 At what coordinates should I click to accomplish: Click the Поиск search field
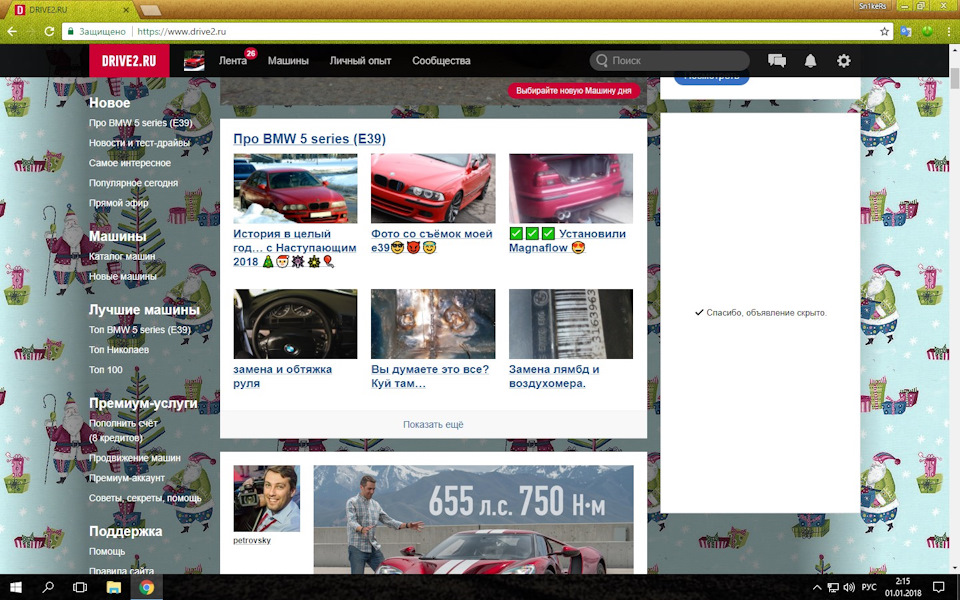click(x=669, y=61)
